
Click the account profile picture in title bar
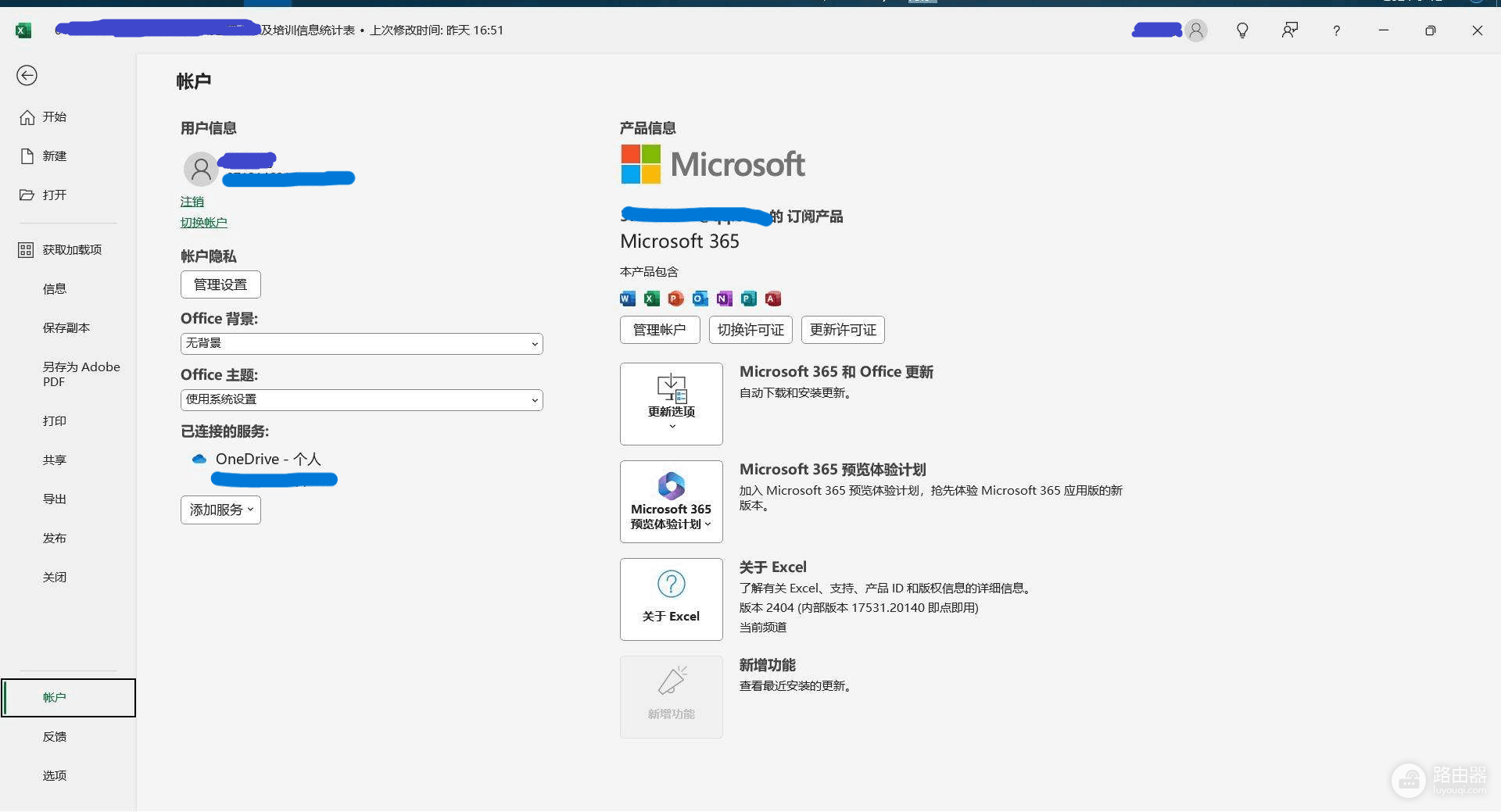click(1196, 30)
